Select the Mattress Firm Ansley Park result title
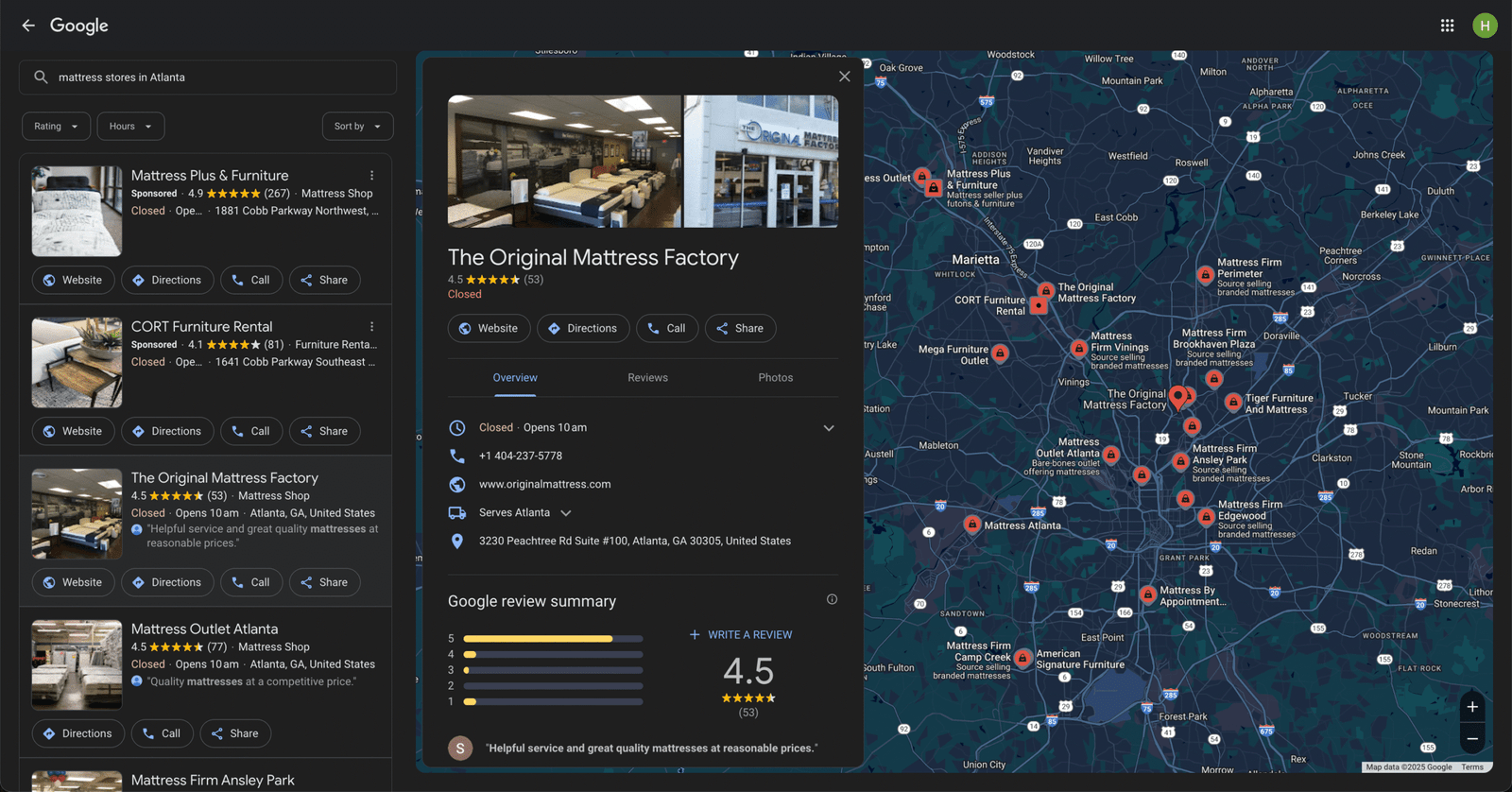The height and width of the screenshot is (792, 1512). pos(213,781)
